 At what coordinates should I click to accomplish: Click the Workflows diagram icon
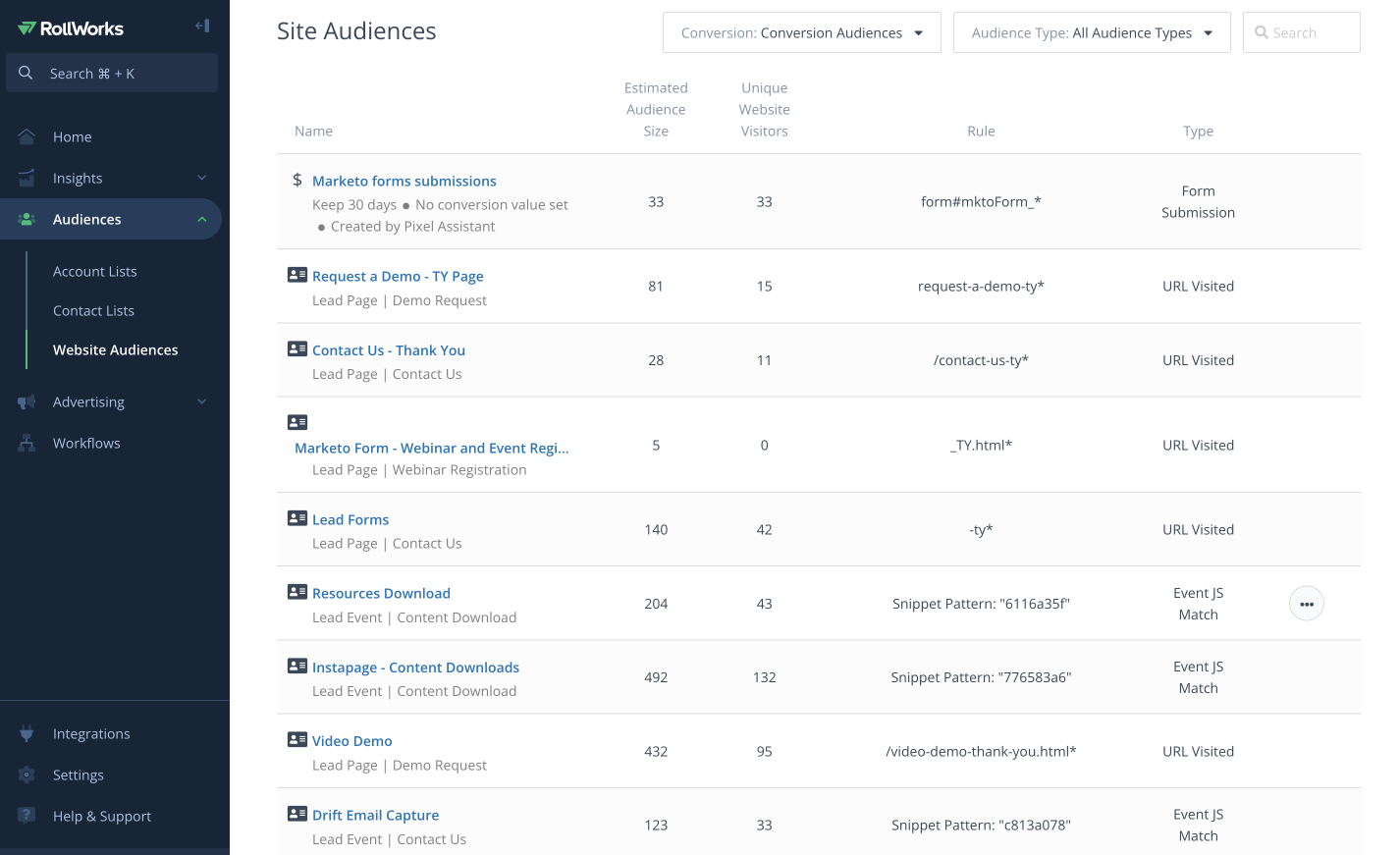click(27, 443)
